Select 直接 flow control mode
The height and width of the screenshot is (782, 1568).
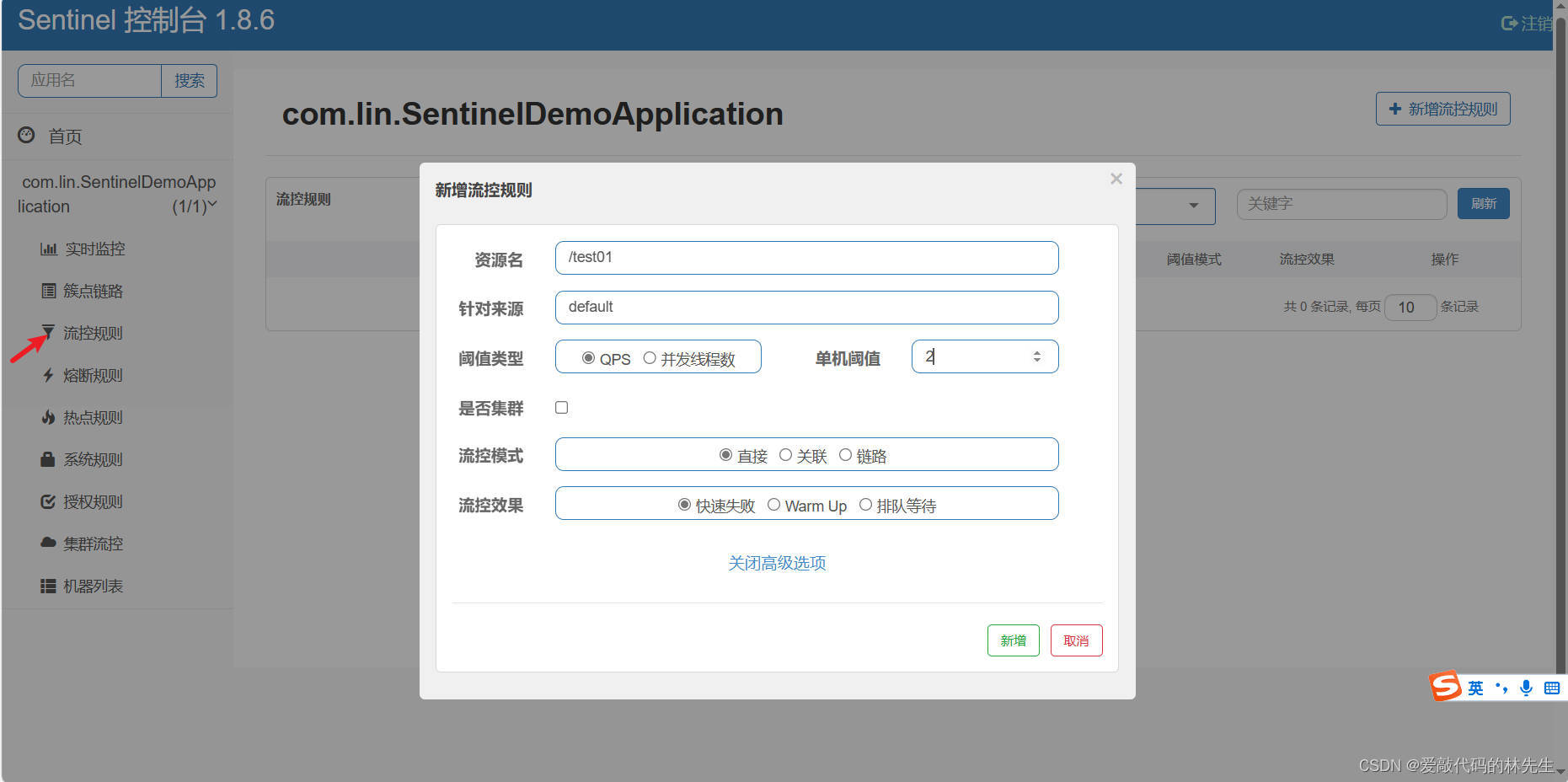[x=725, y=455]
